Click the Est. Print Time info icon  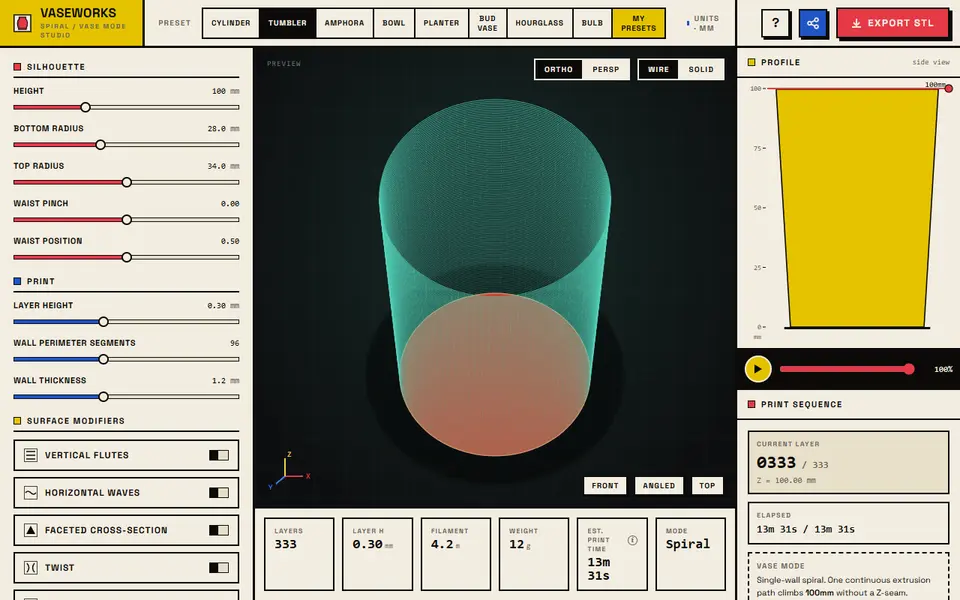632,540
